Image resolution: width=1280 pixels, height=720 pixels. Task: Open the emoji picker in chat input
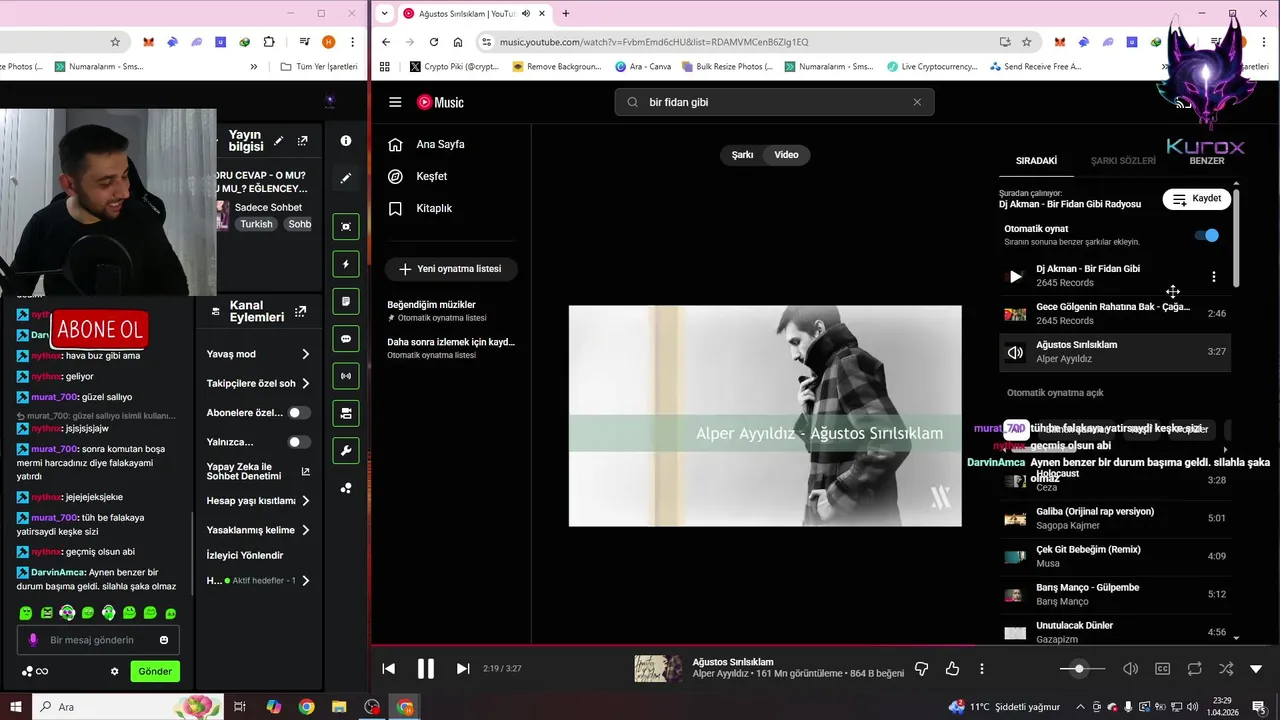point(164,640)
